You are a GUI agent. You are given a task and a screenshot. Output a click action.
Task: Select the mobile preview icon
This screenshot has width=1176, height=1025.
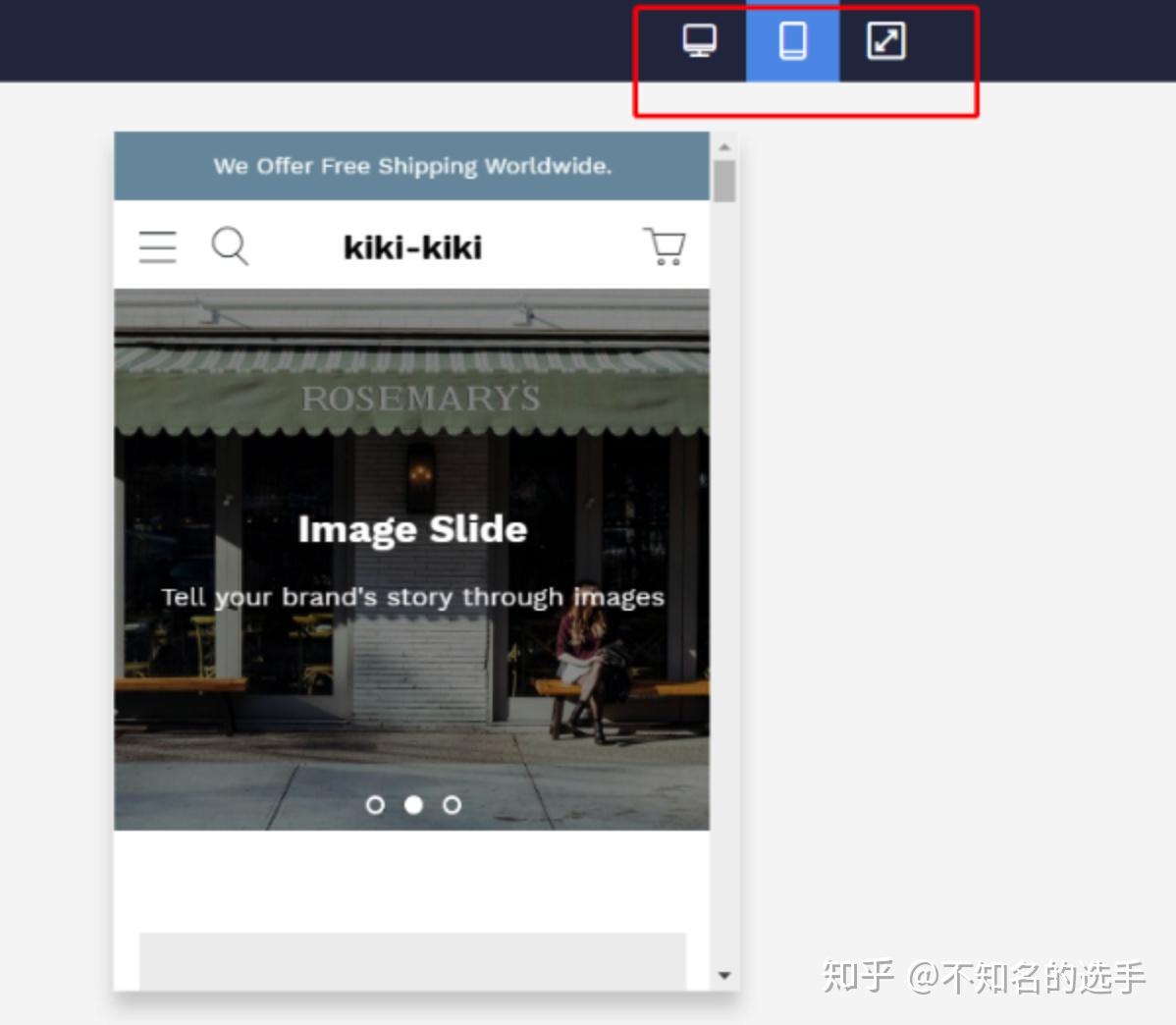pos(793,40)
